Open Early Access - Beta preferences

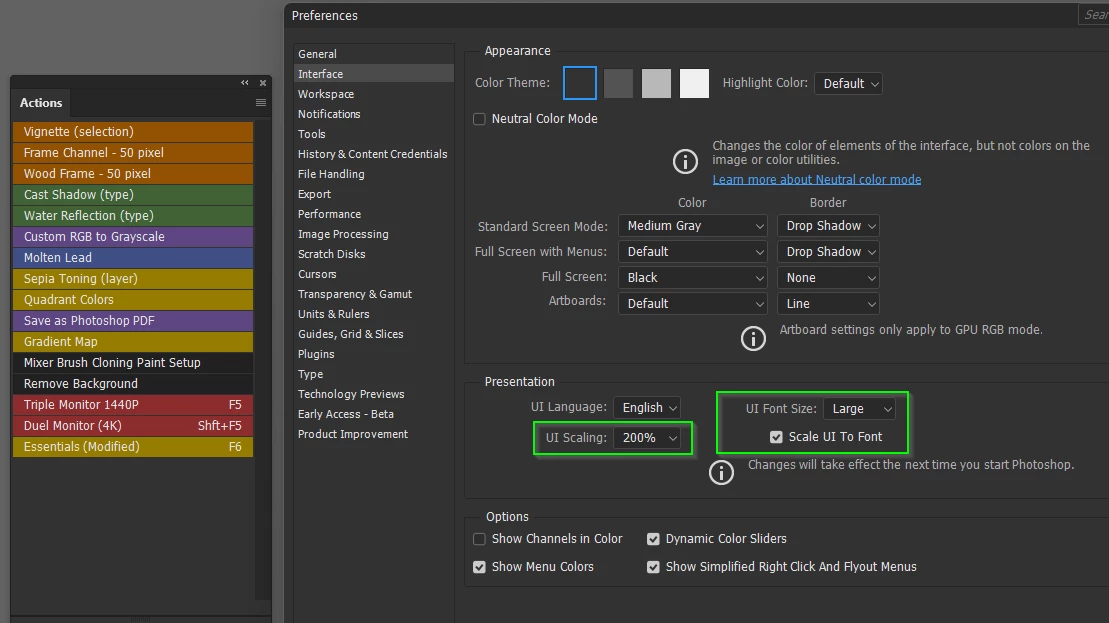point(373,414)
